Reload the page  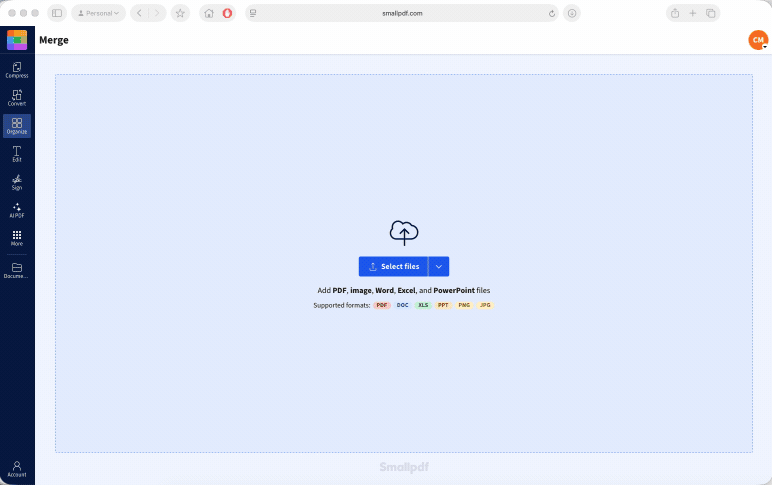point(552,13)
